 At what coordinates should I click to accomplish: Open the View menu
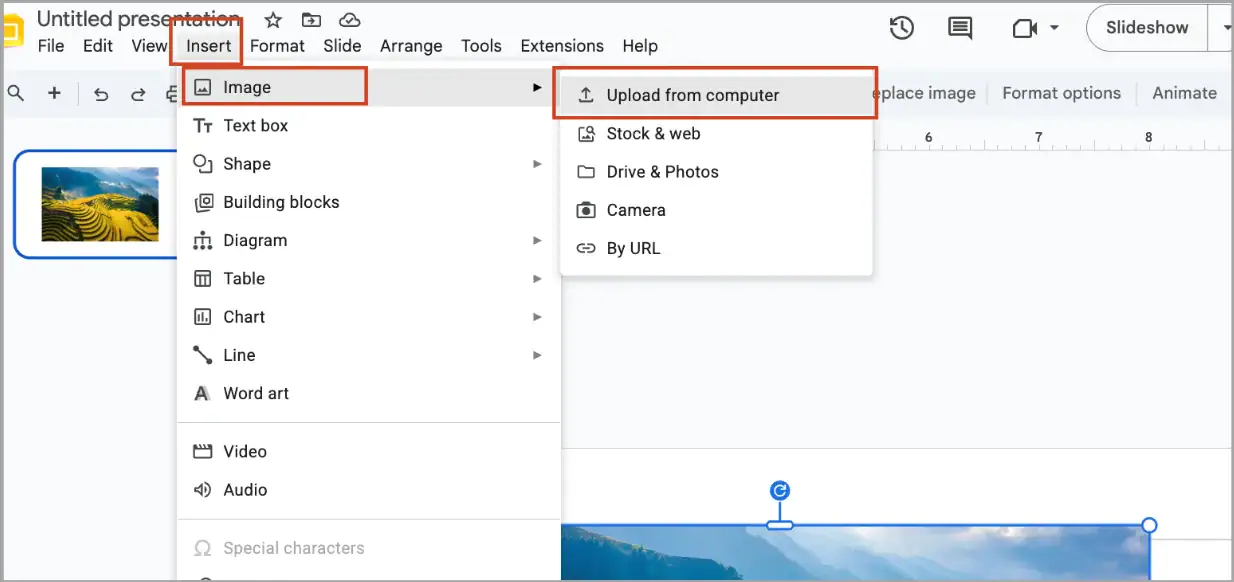(149, 46)
